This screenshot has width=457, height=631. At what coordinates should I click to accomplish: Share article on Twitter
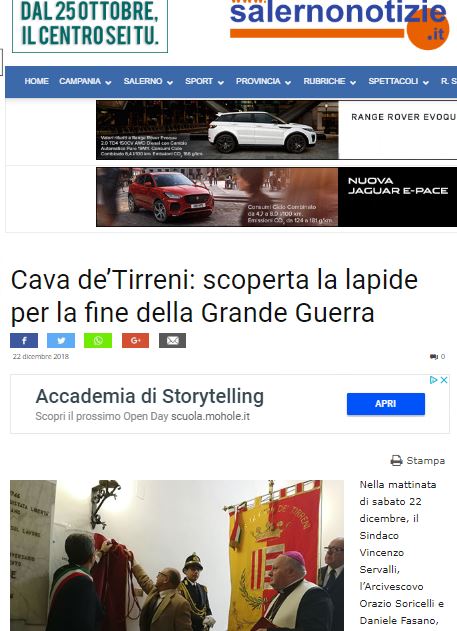(x=61, y=340)
